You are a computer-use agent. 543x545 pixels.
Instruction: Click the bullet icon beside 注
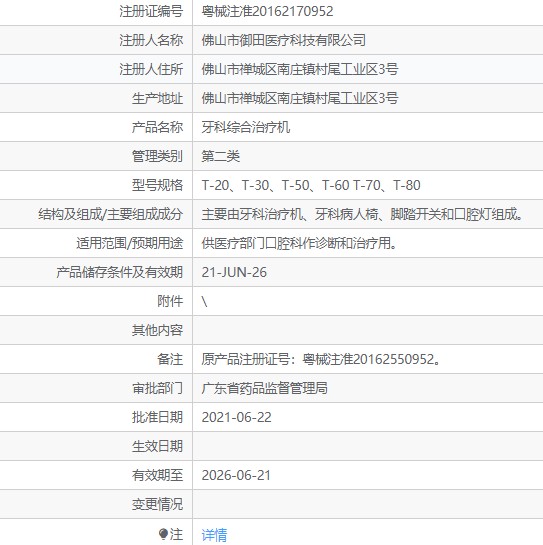[x=163, y=534]
